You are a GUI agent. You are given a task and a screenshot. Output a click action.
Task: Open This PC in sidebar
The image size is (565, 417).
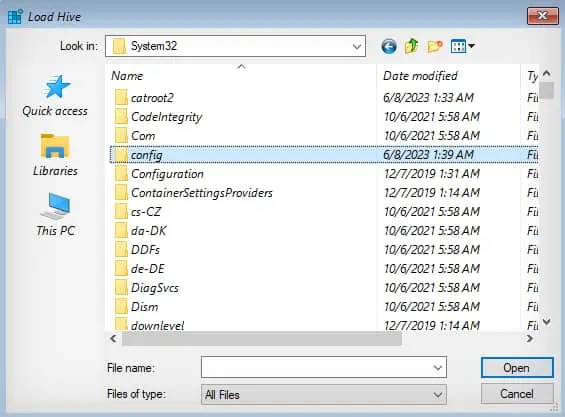pos(55,215)
